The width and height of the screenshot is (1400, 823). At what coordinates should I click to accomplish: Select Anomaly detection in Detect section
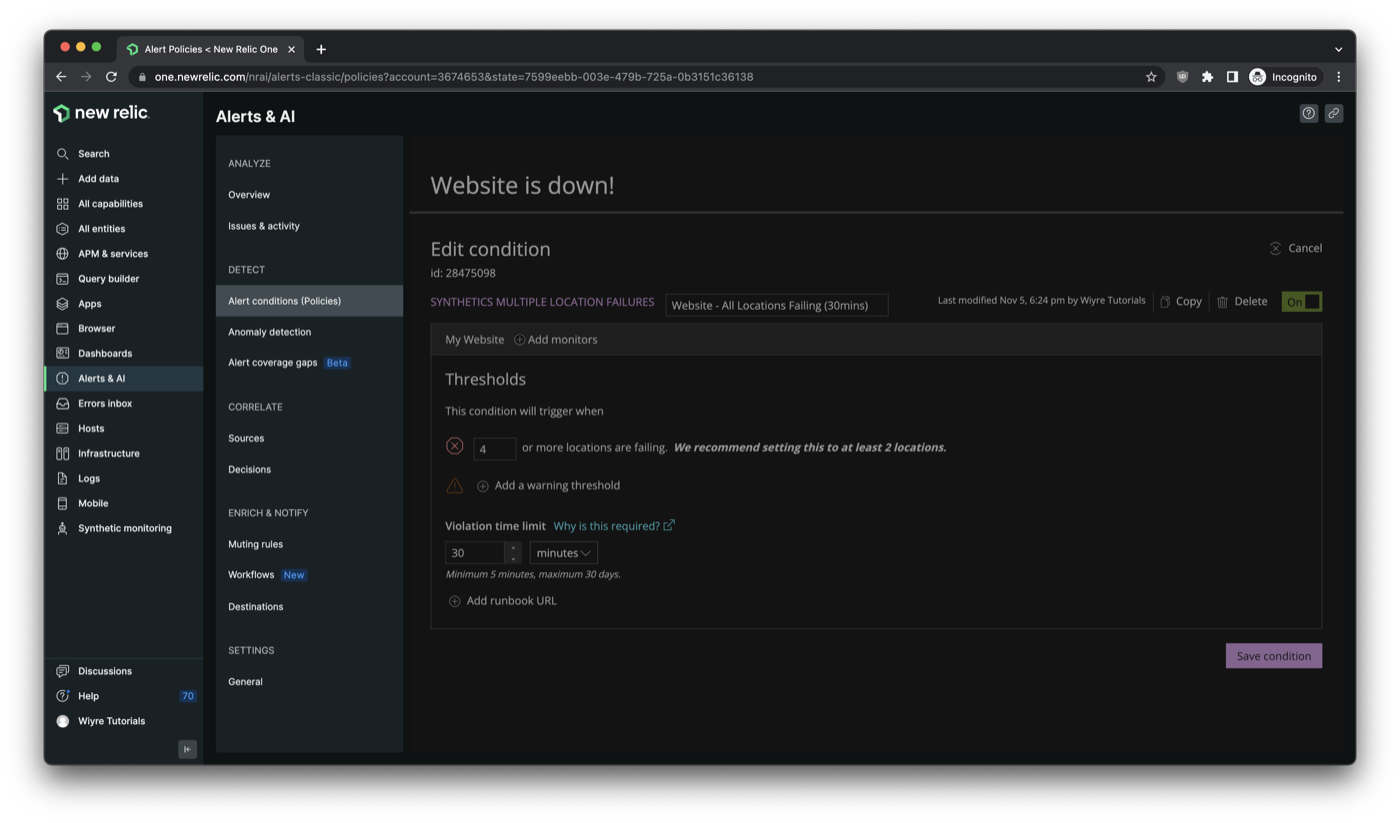pyautogui.click(x=269, y=332)
